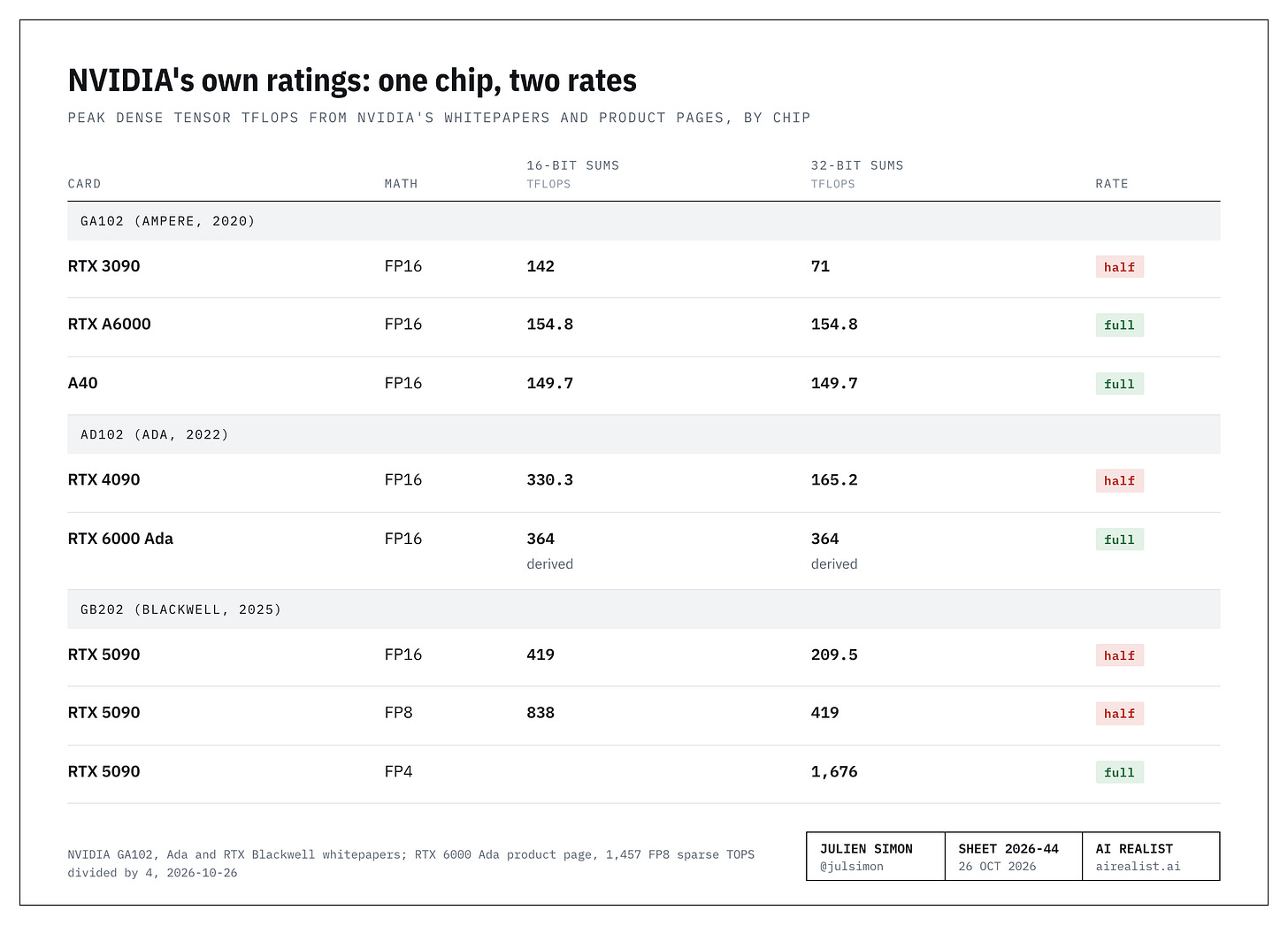Image resolution: width=1288 pixels, height=926 pixels.
Task: Click the @julsimon handle
Action: pos(851,867)
